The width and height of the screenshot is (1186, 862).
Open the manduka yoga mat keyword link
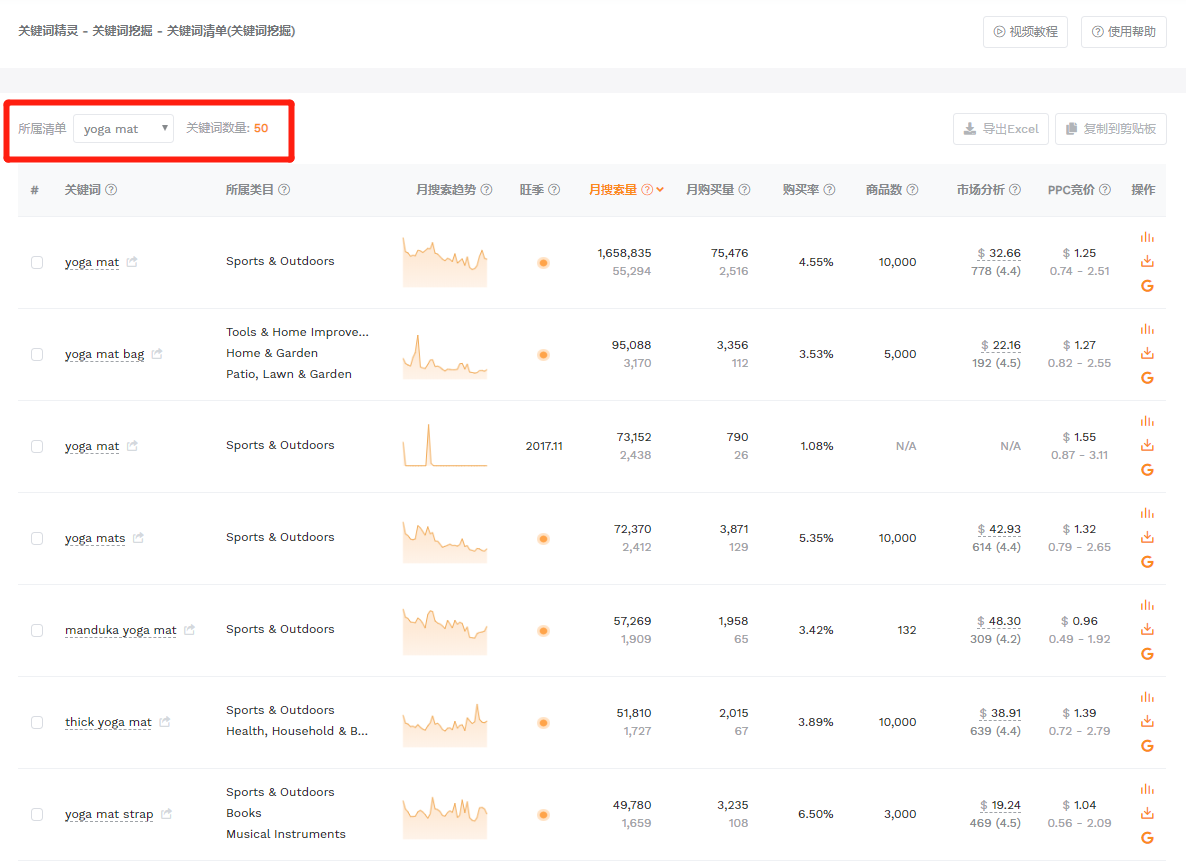(120, 630)
